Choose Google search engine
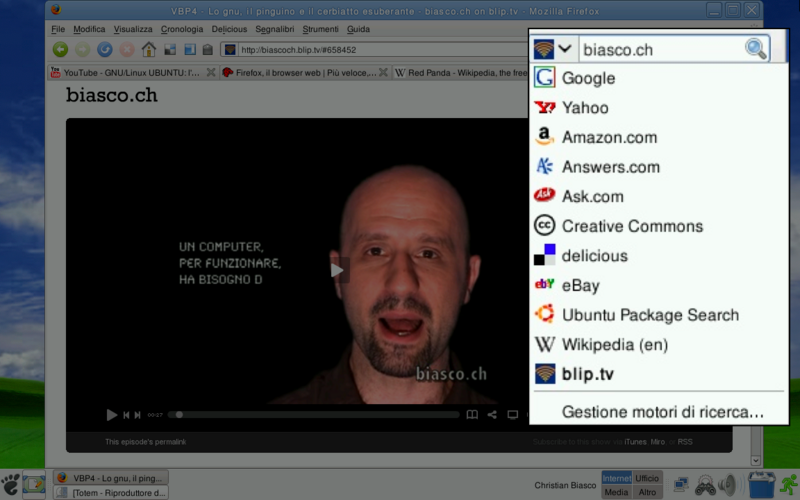 [658, 78]
